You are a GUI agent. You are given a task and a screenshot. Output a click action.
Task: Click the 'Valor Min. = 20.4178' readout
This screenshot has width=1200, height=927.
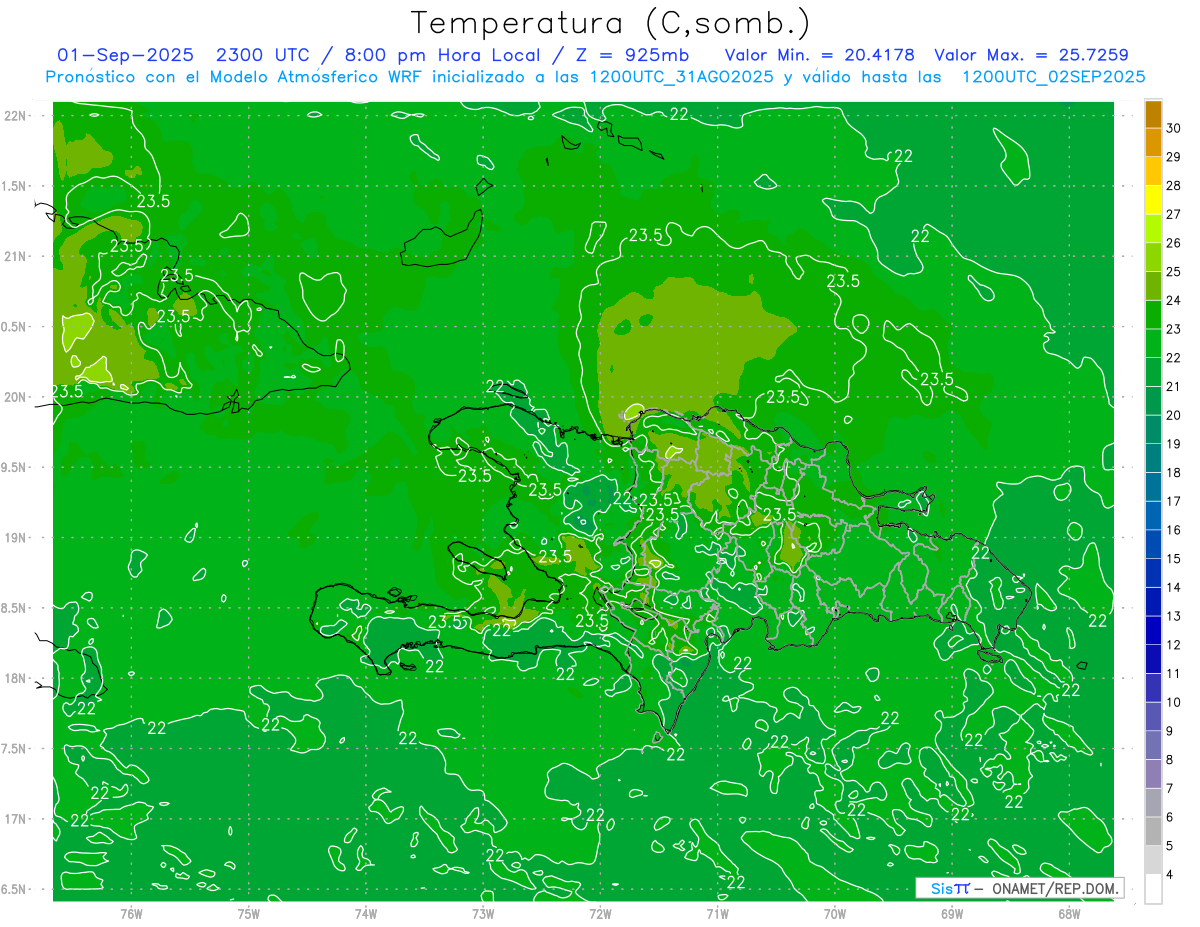[819, 55]
